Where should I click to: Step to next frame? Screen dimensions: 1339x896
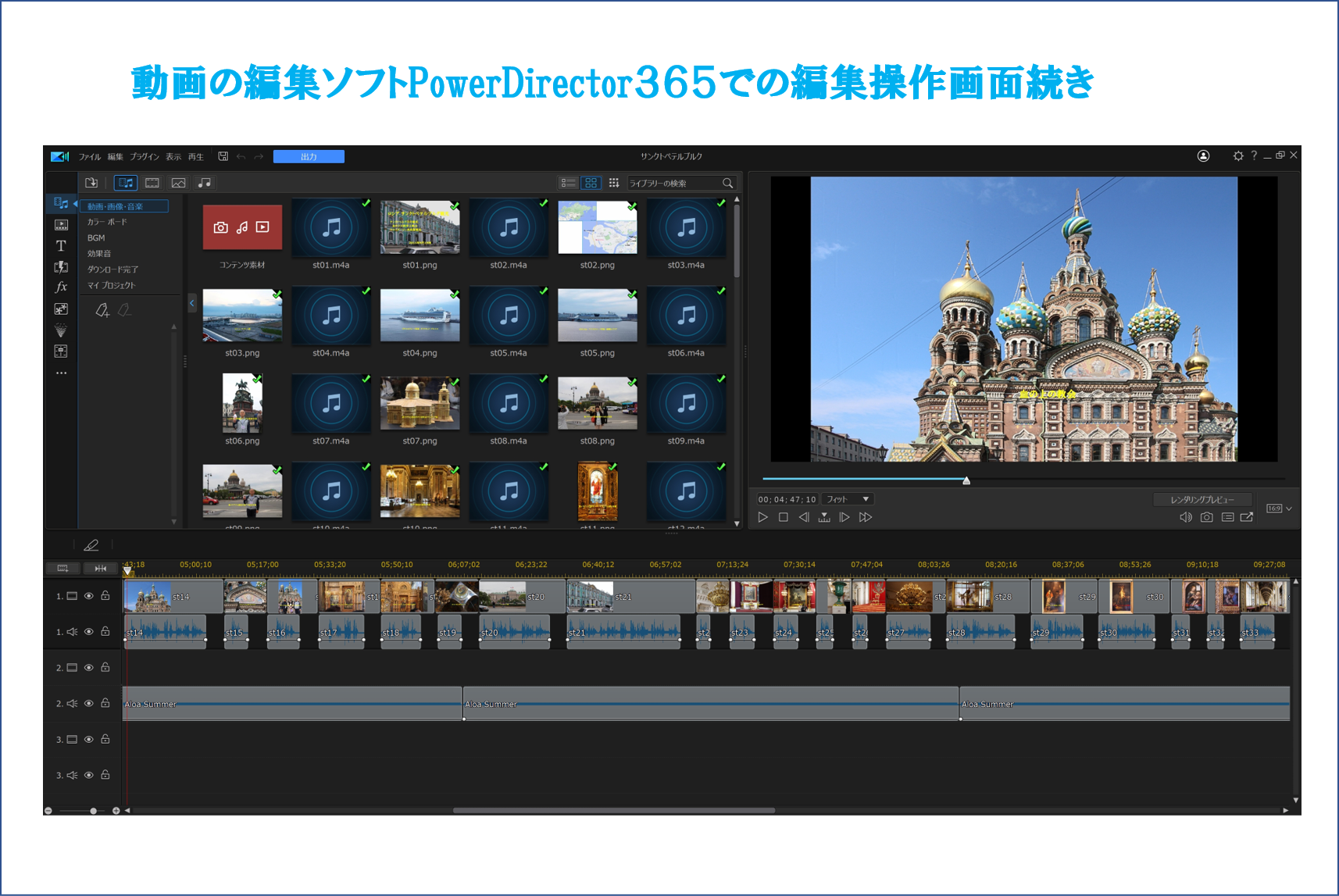[x=844, y=517]
